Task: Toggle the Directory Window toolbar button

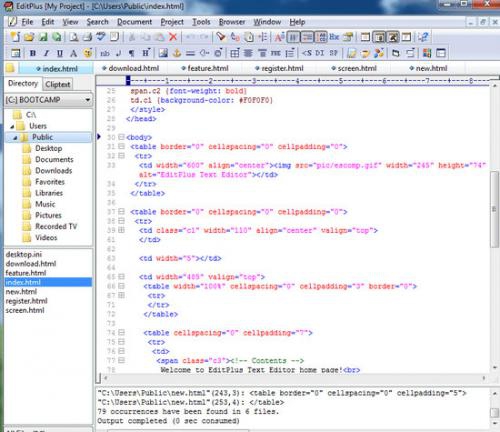Action: 379,37
